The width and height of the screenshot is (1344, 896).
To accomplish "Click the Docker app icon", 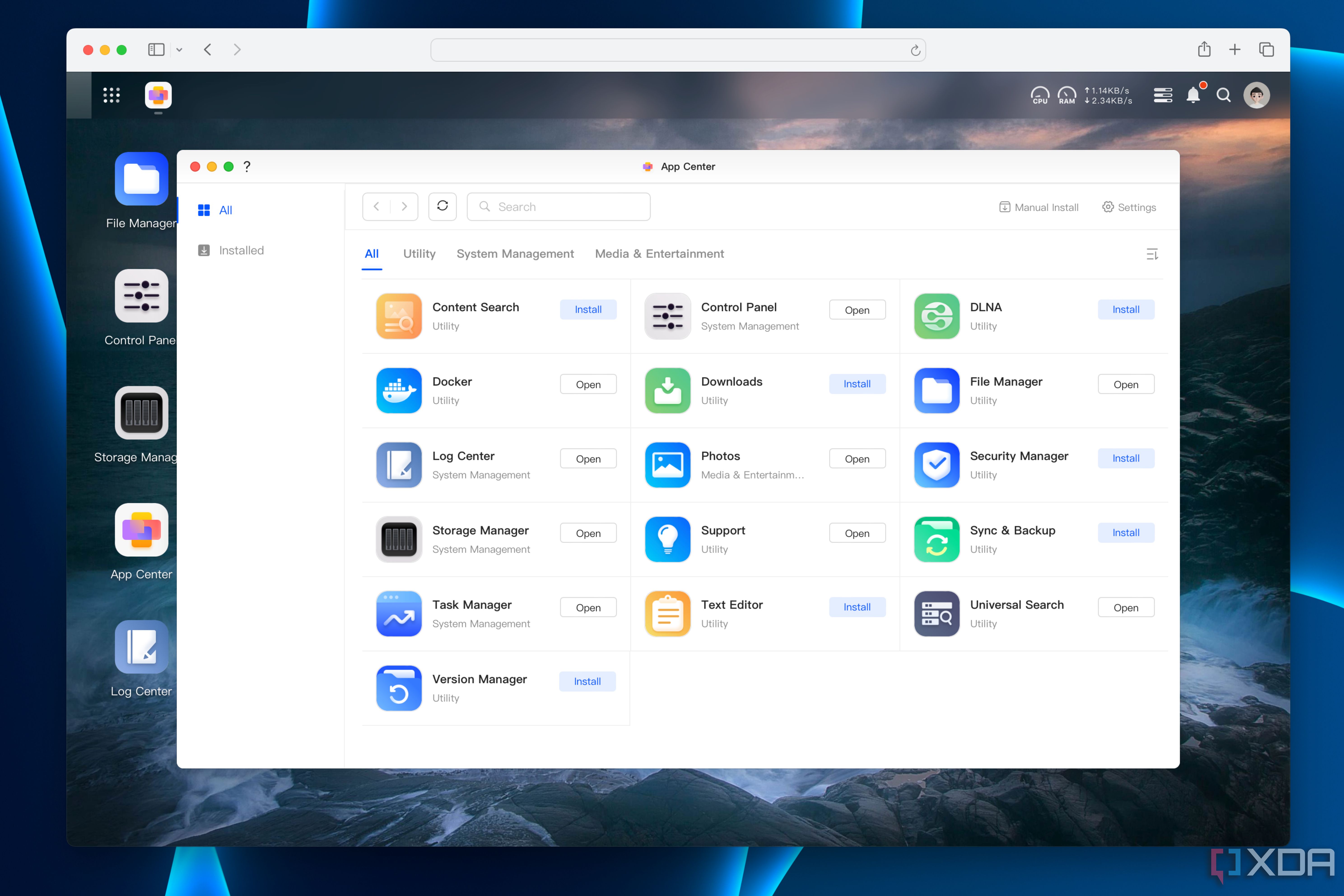I will pos(399,391).
